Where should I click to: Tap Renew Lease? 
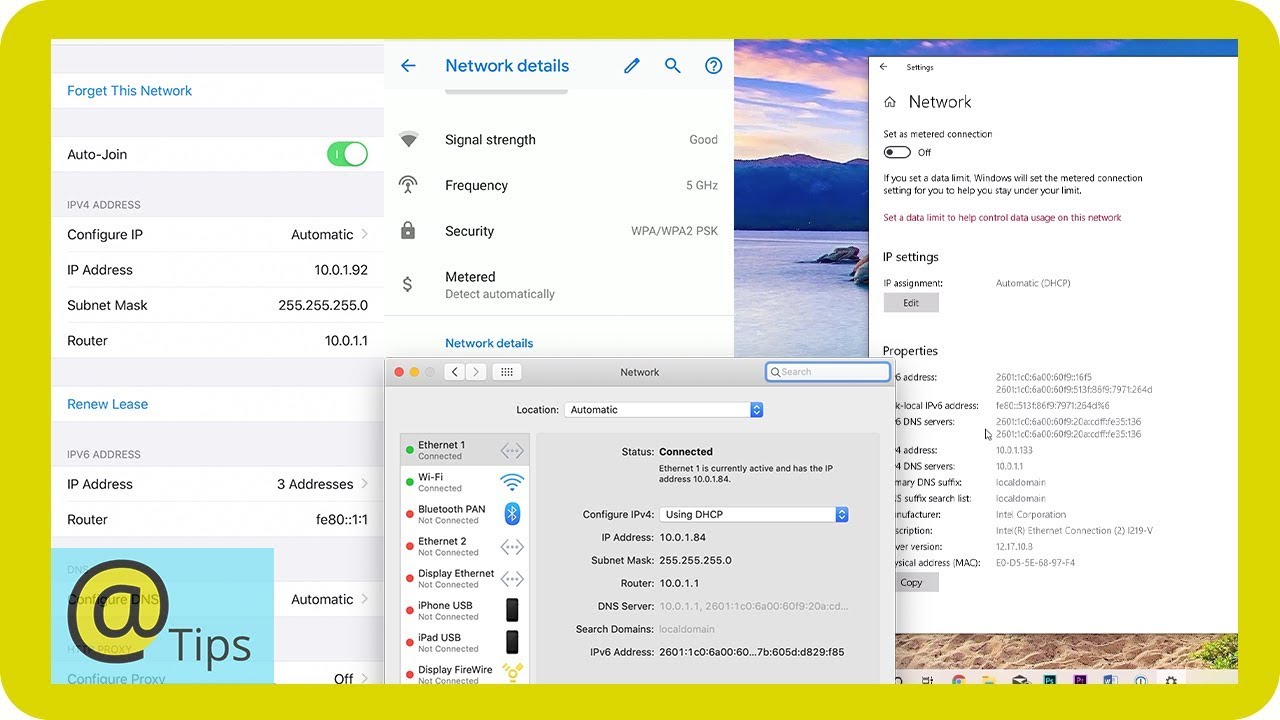click(108, 405)
